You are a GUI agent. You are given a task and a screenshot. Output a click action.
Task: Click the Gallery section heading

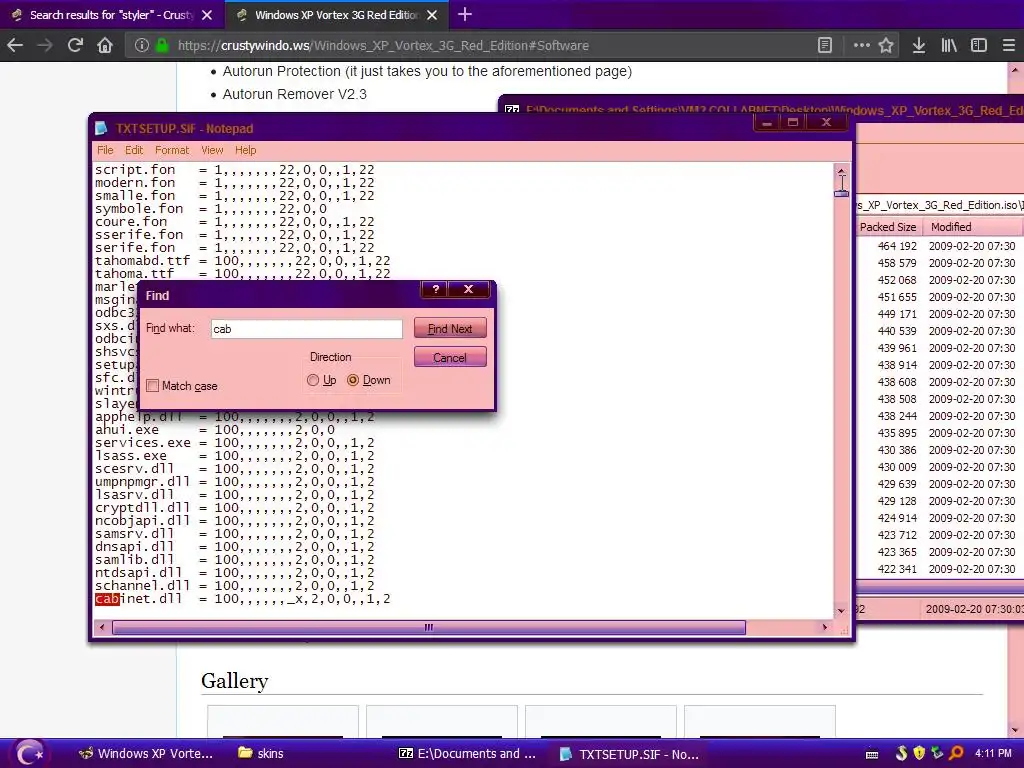[234, 681]
